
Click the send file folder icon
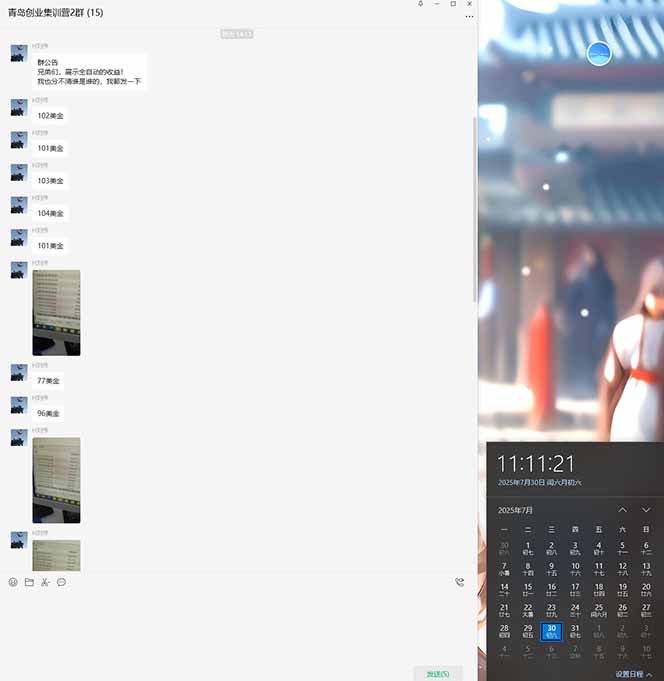29,582
